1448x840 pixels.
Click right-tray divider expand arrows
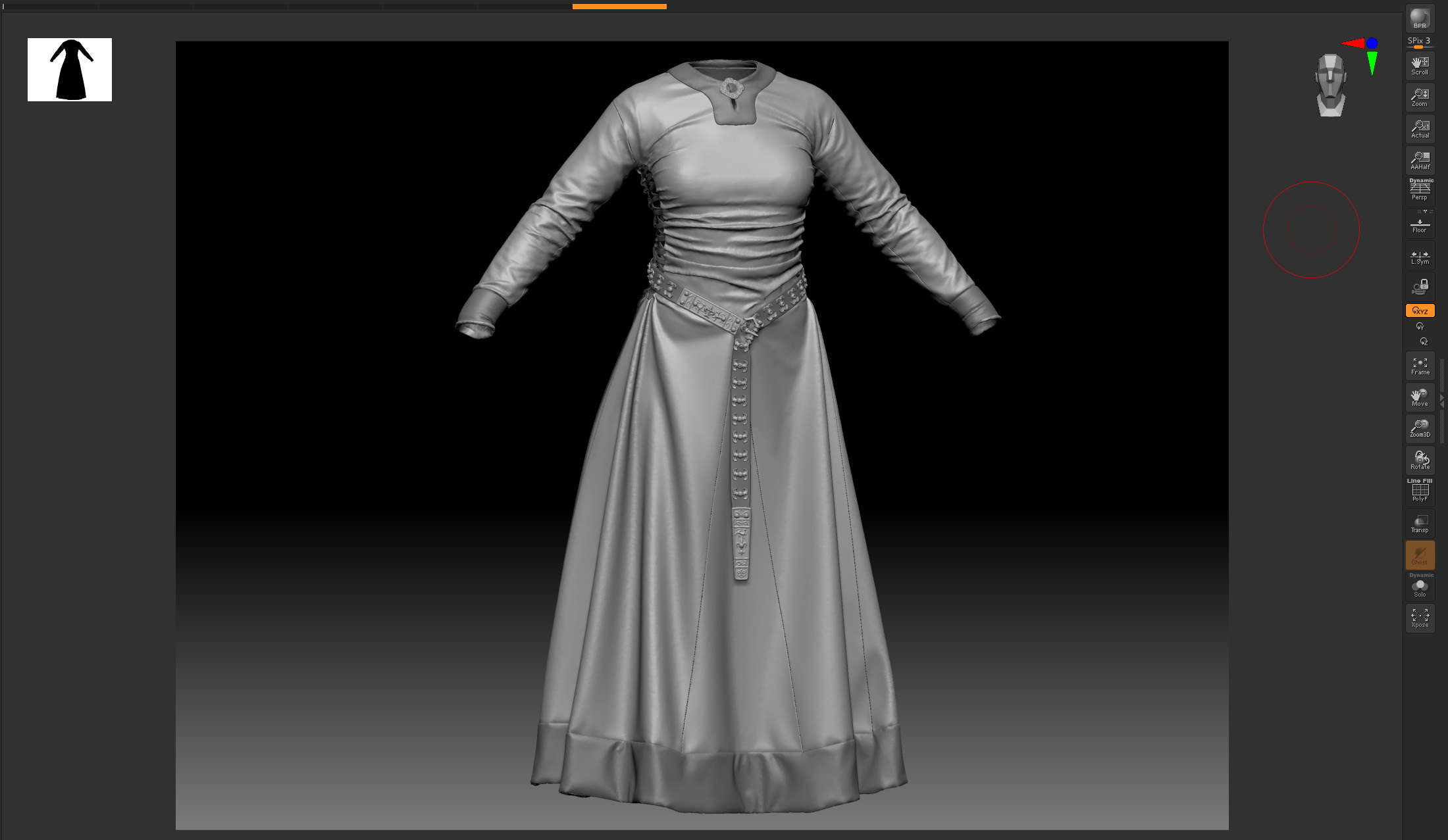tap(1442, 401)
